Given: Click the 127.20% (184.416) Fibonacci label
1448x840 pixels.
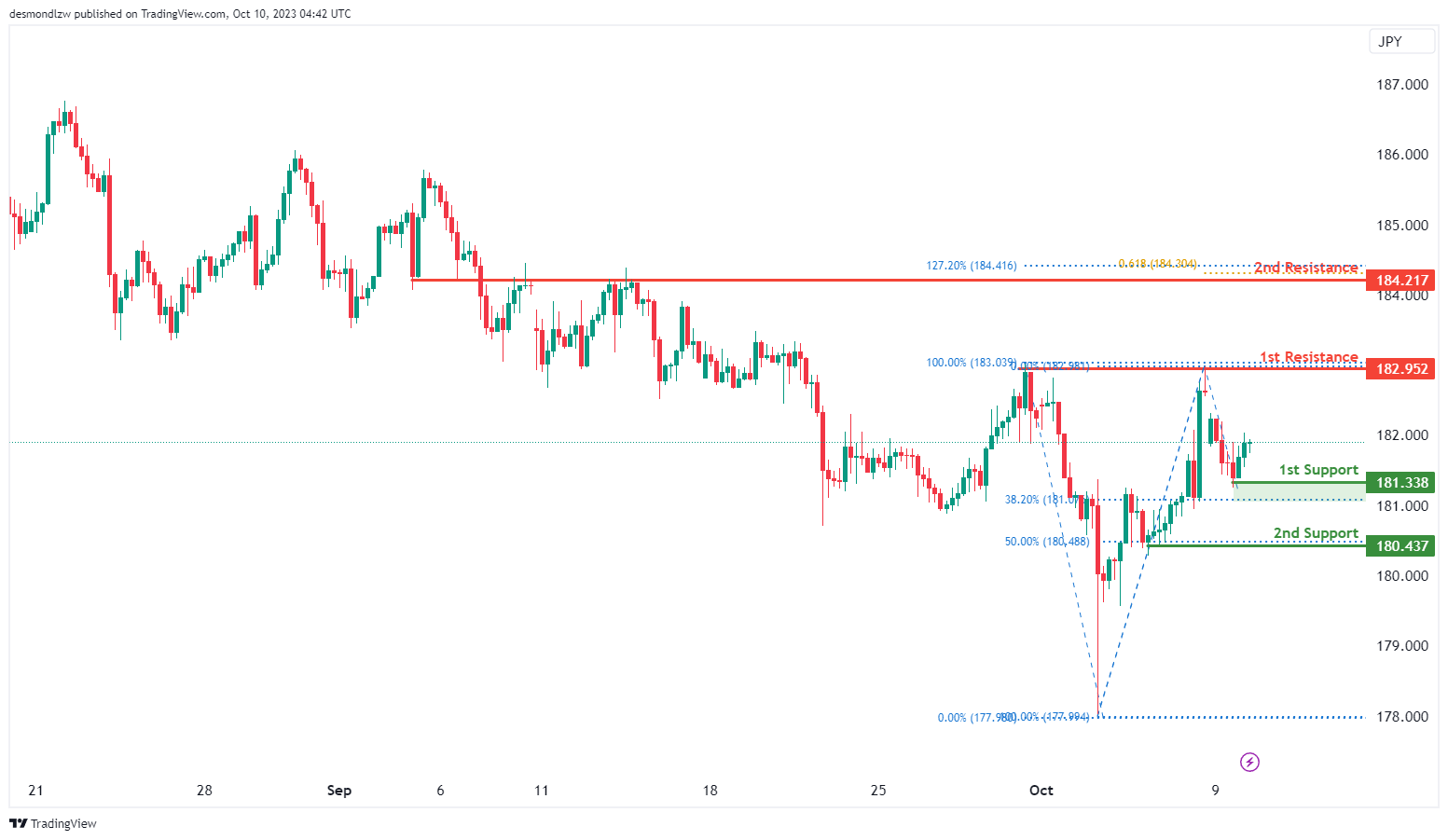Looking at the screenshot, I should tap(971, 266).
